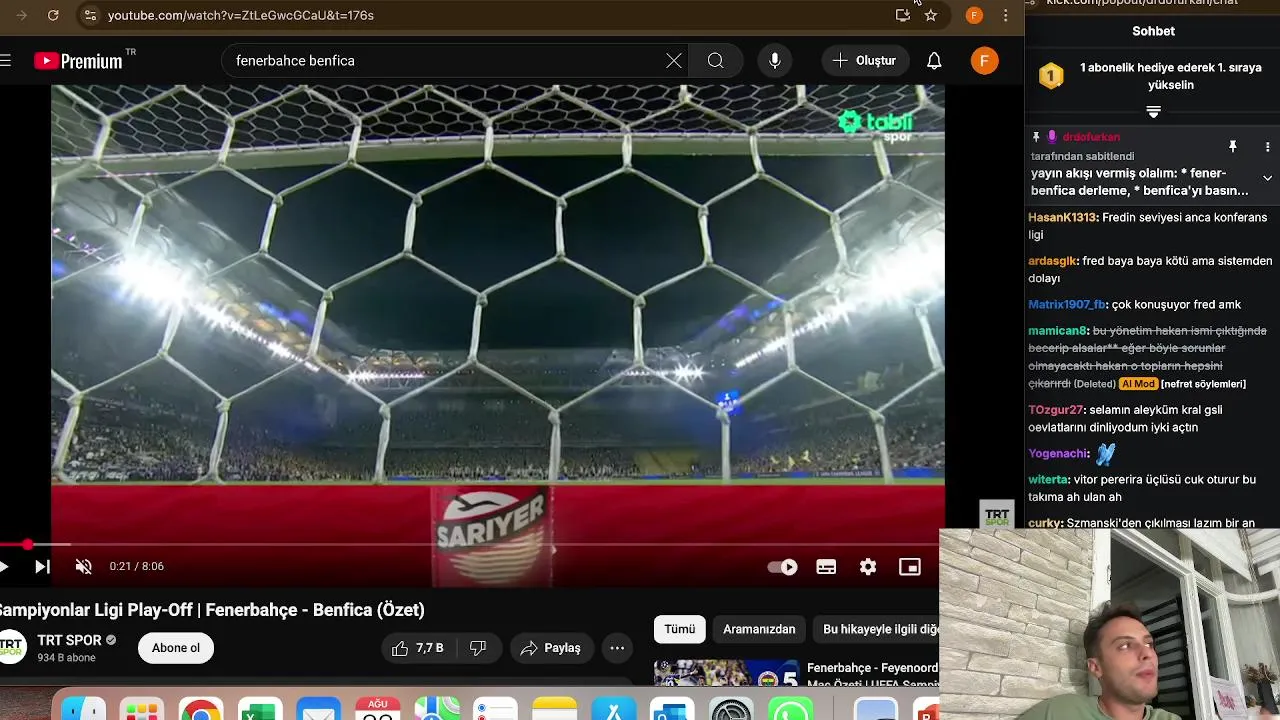Switch player to miniplayer mode
The height and width of the screenshot is (720, 1280).
coord(910,567)
